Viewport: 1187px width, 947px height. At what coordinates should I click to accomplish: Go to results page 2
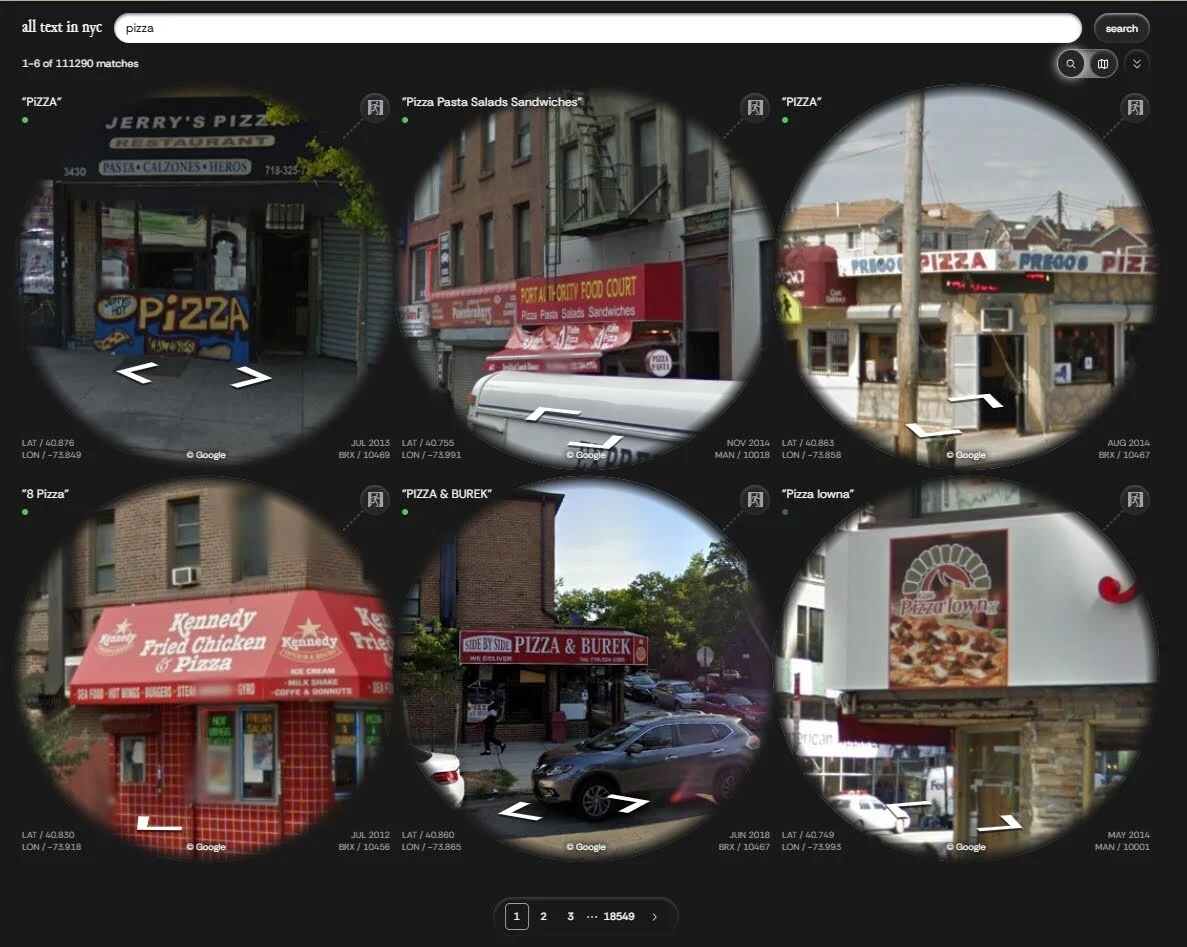click(x=543, y=916)
